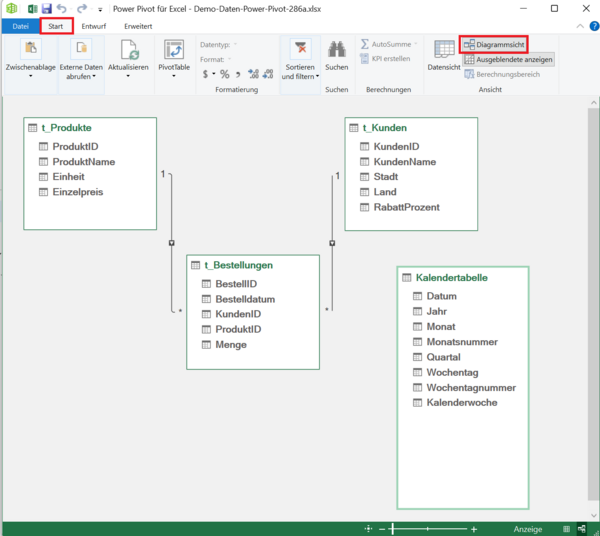Click the Undo arrow in quick access toolbar

(62, 8)
